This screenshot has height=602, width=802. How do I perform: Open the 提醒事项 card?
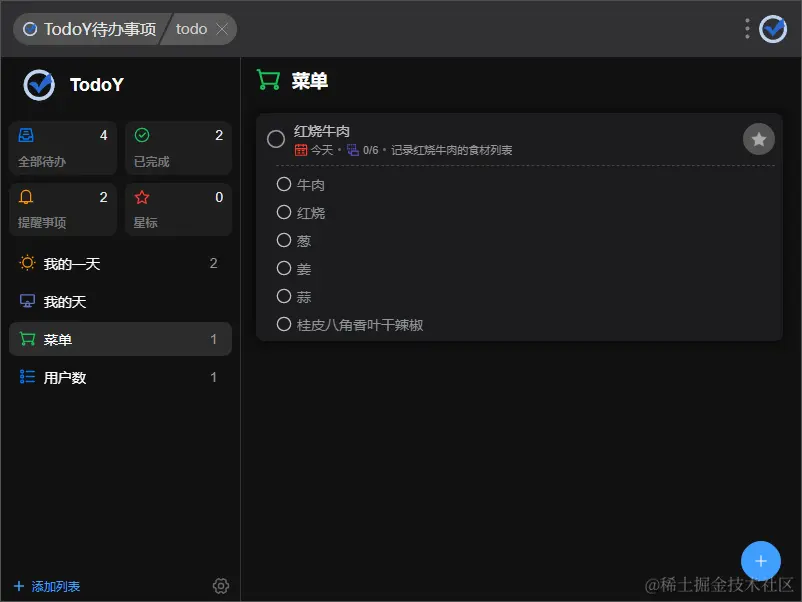[63, 210]
